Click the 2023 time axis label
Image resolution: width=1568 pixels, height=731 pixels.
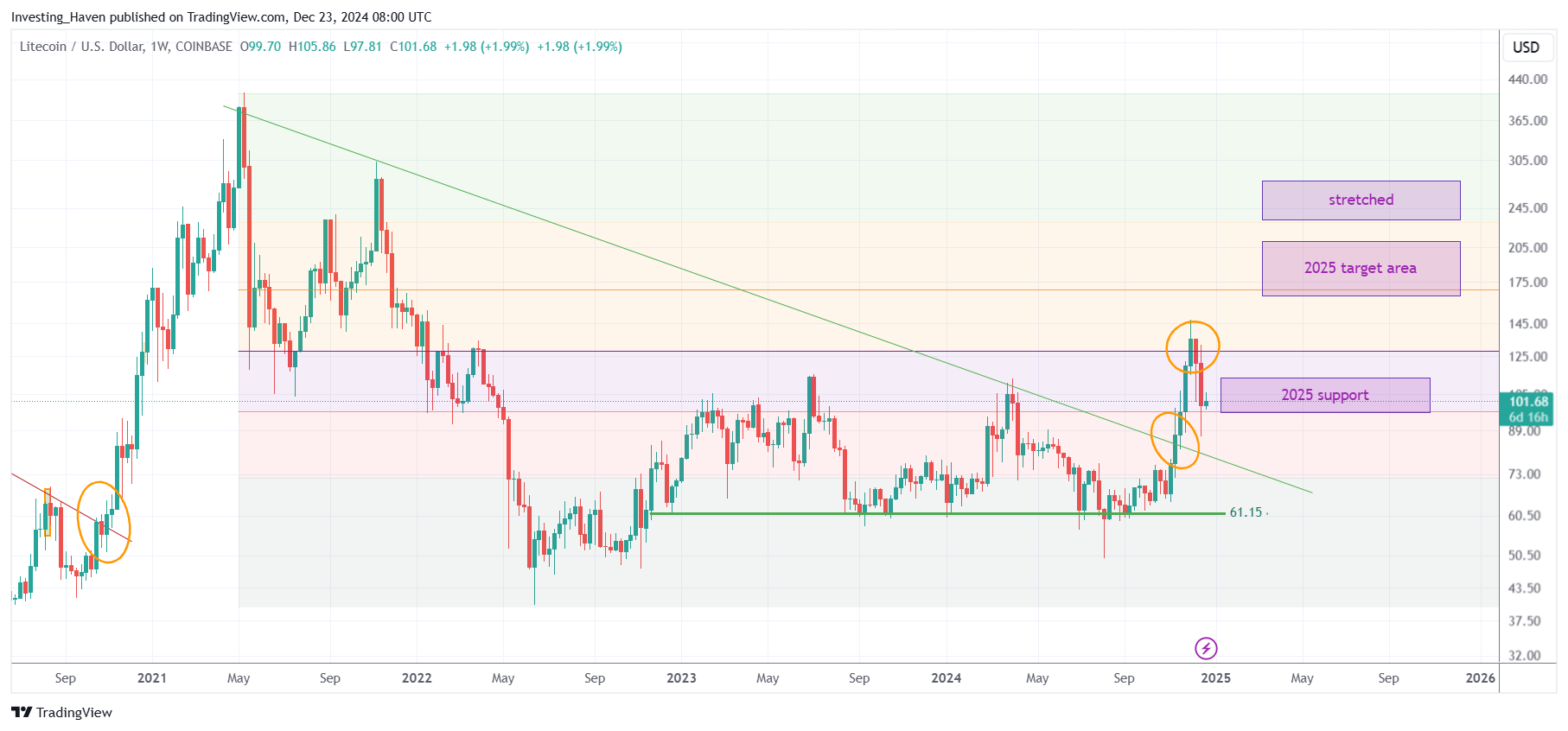[x=681, y=678]
